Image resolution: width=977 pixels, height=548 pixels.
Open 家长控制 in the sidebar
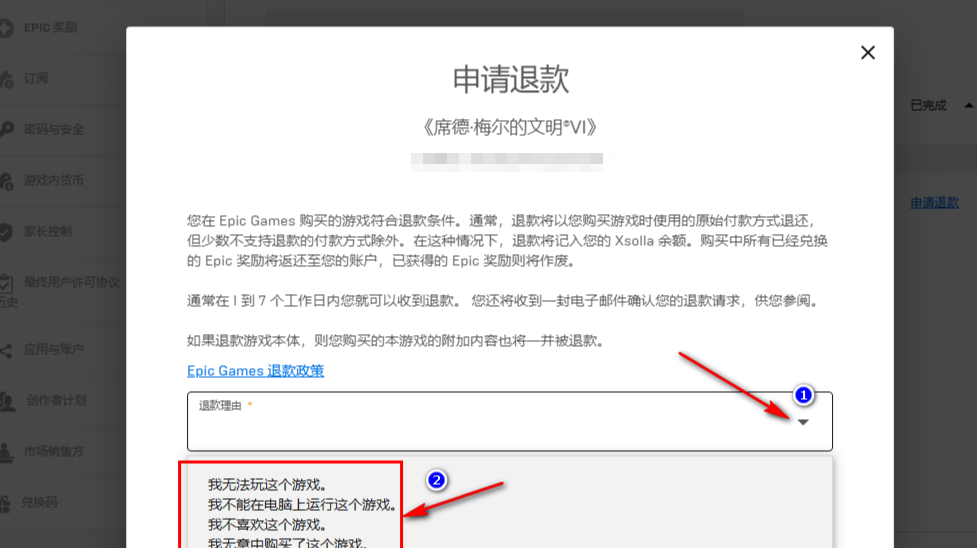[x=48, y=231]
